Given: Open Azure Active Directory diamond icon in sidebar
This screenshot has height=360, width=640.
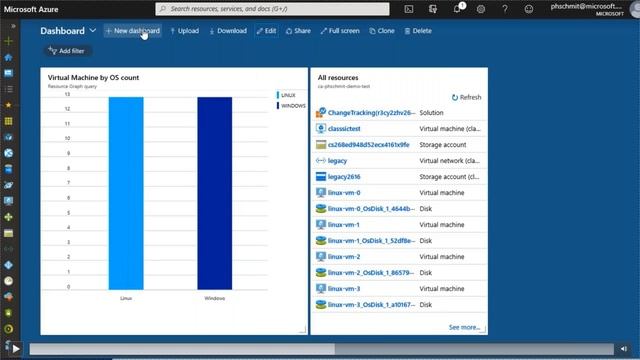Looking at the screenshot, I should tap(8, 265).
